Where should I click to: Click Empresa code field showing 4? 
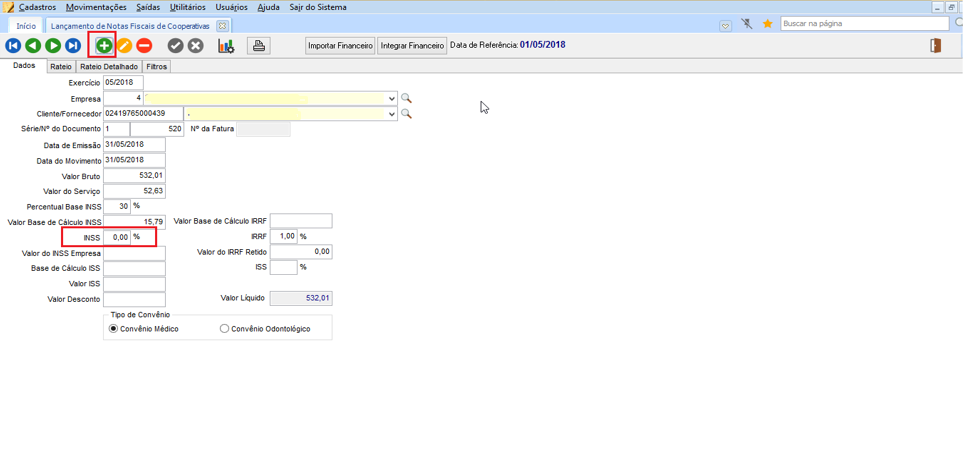(123, 98)
